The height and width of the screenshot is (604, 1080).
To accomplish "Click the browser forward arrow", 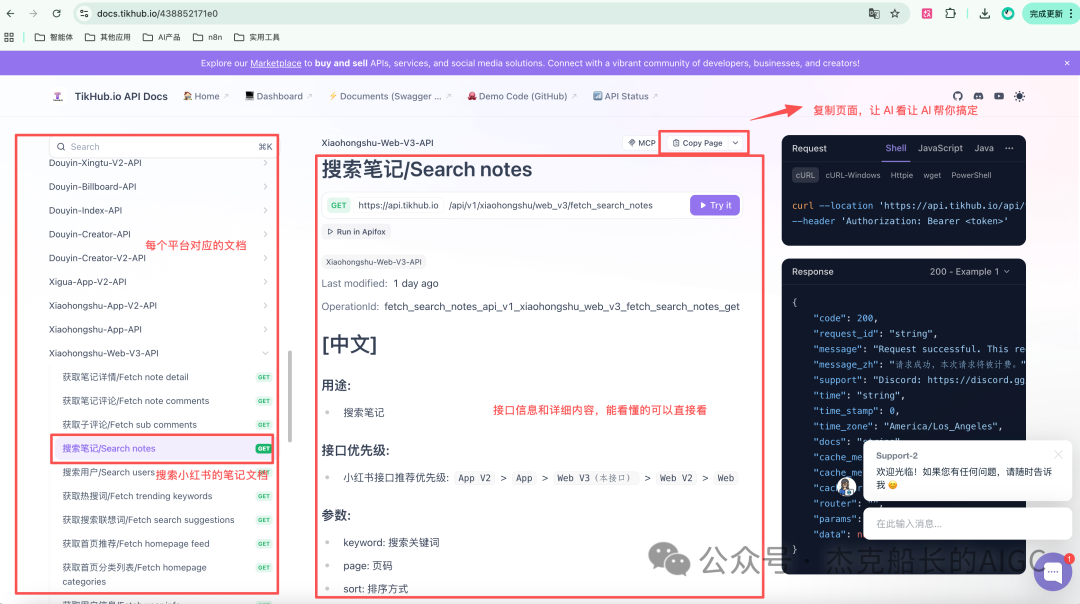I will [x=33, y=14].
